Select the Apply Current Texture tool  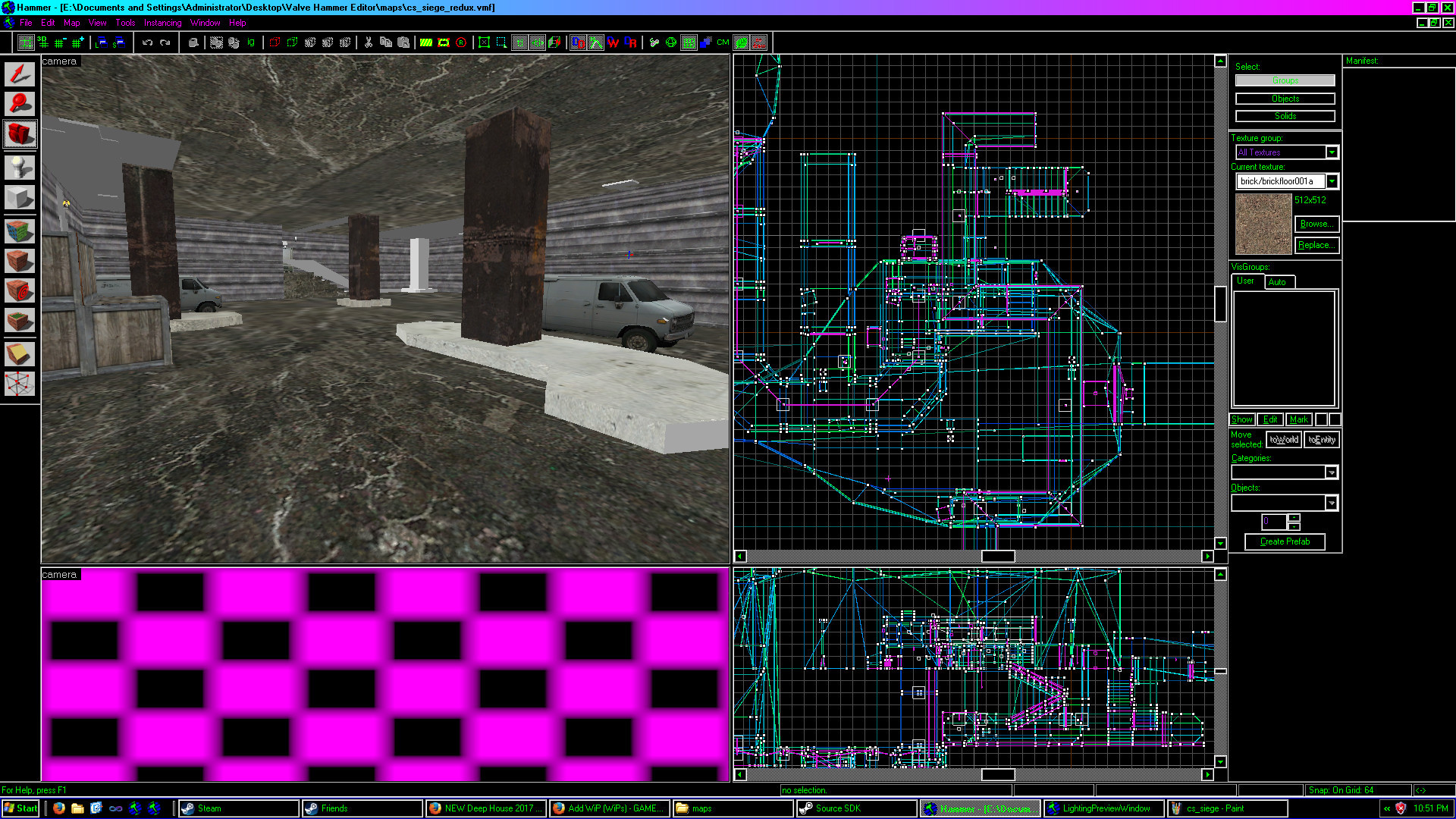(x=20, y=261)
